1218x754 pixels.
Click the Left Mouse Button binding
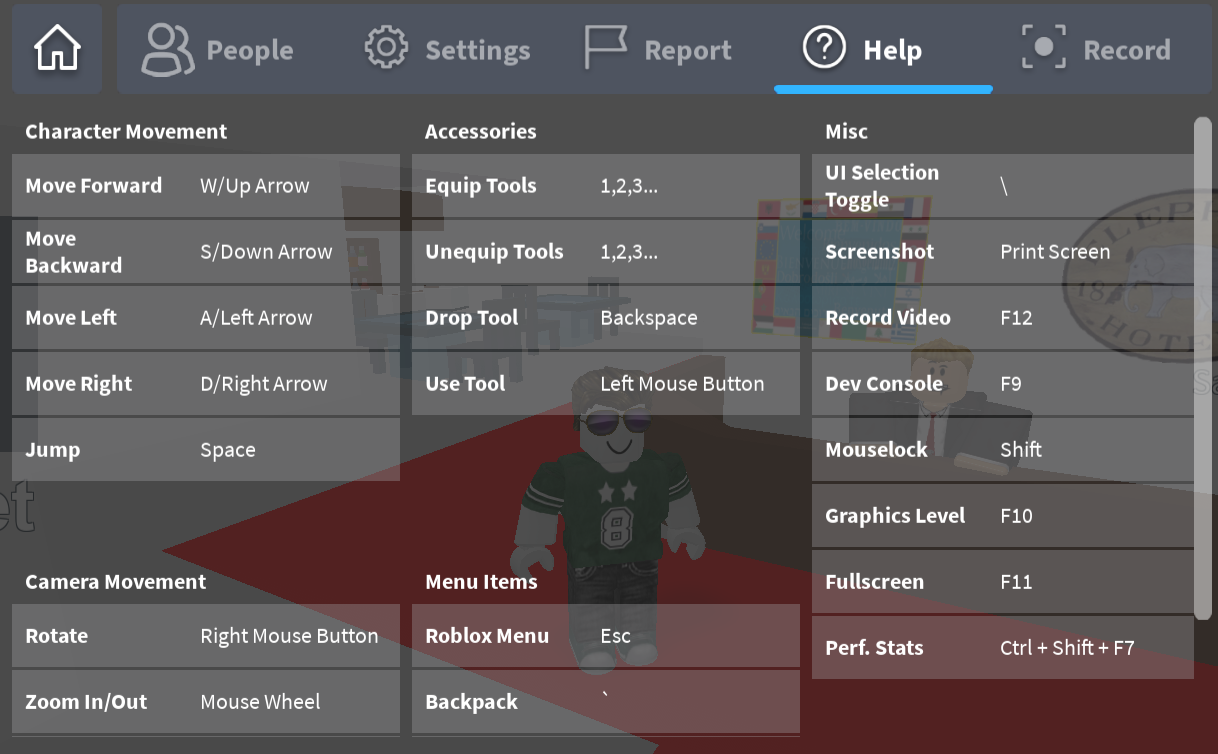tap(682, 384)
